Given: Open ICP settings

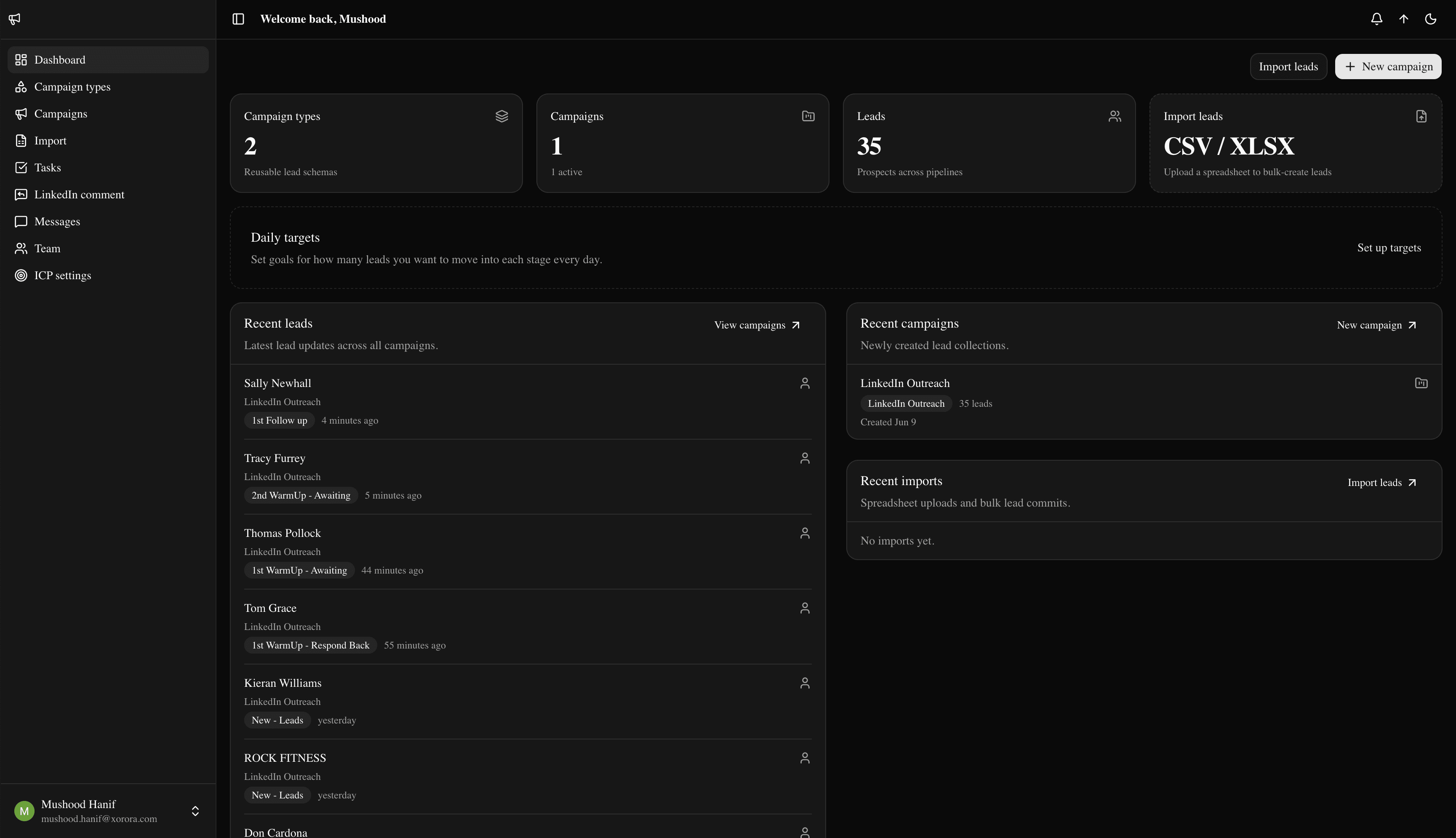Looking at the screenshot, I should pos(108,276).
